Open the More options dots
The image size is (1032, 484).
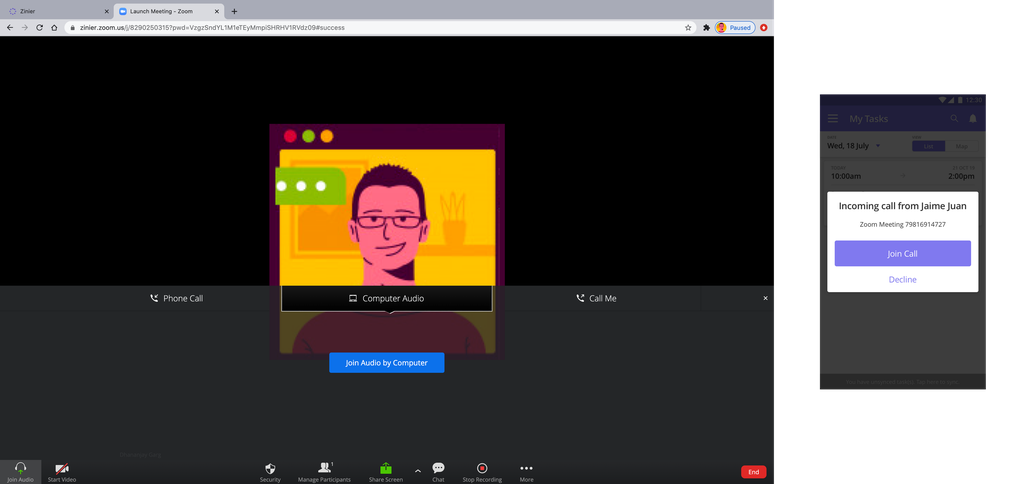(527, 468)
